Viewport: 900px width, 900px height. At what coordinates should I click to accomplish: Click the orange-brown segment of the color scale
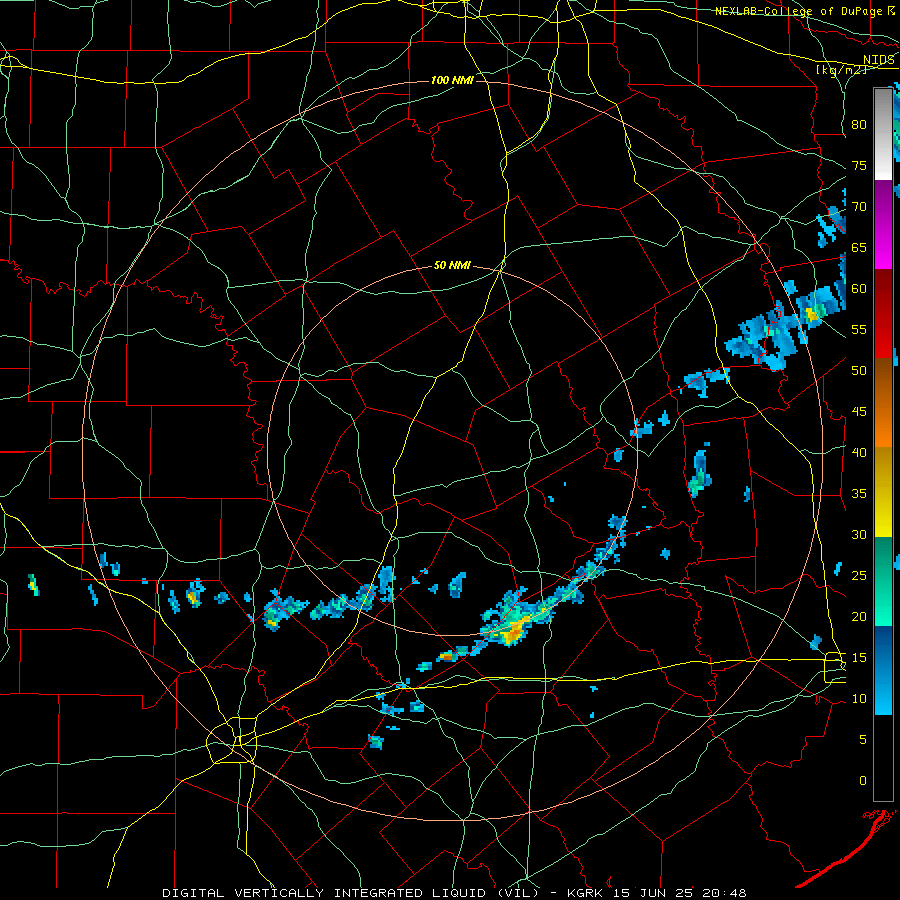pos(883,403)
